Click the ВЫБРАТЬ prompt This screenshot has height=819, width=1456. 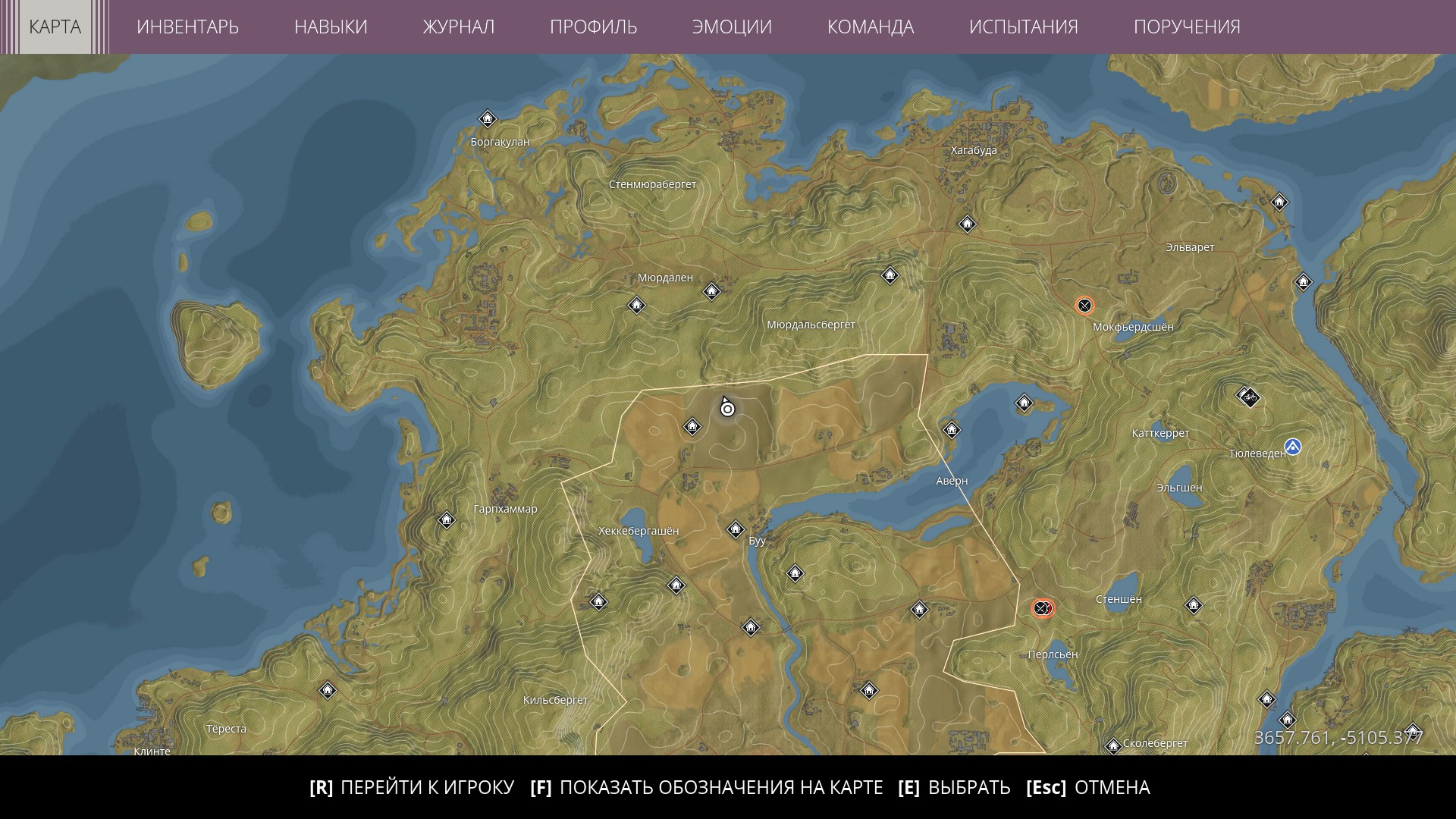coord(954,788)
